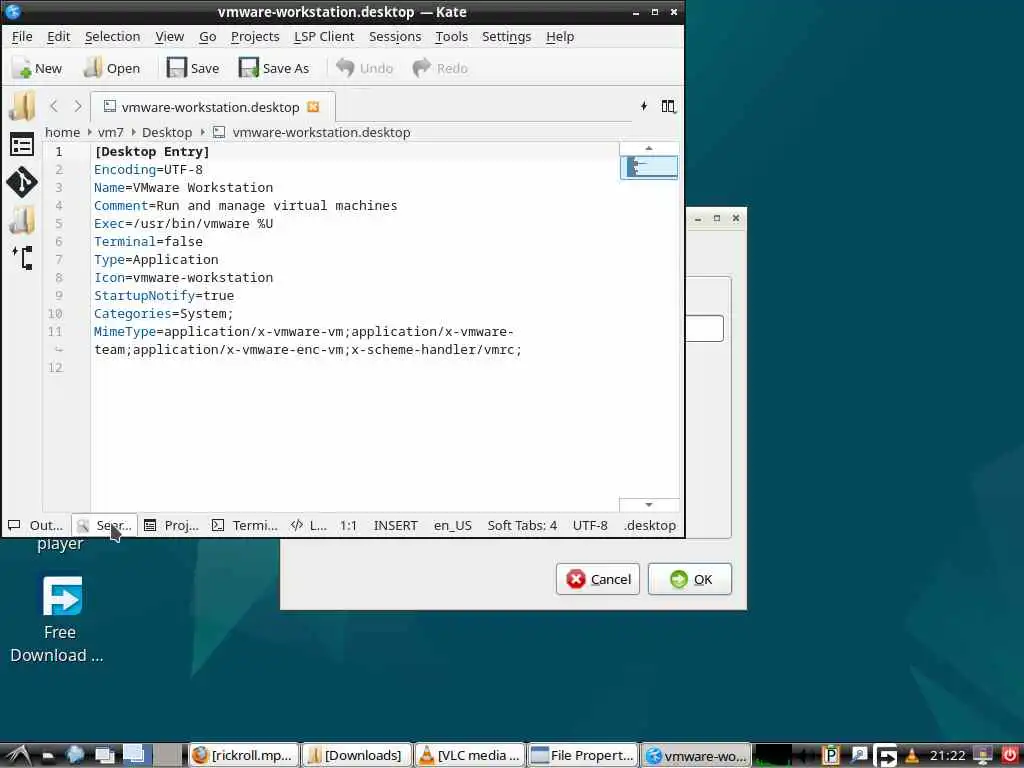
Task: Go to previous tab with back arrow
Action: 54,106
